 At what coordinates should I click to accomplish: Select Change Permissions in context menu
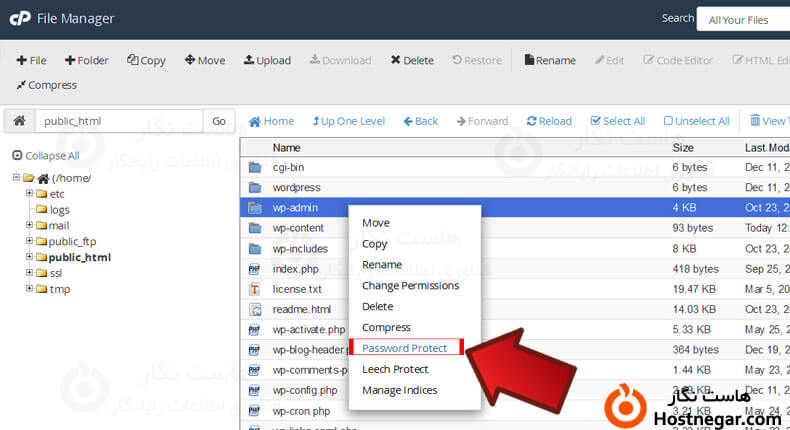tap(410, 285)
